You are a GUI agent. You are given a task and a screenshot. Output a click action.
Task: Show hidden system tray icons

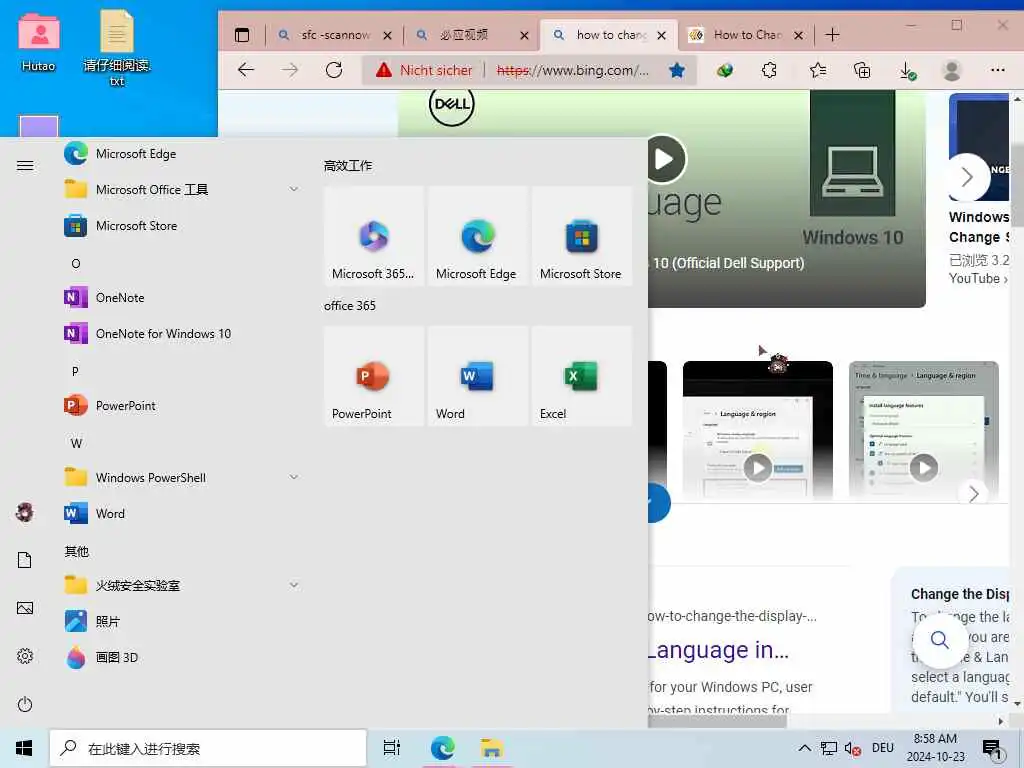pyautogui.click(x=805, y=748)
